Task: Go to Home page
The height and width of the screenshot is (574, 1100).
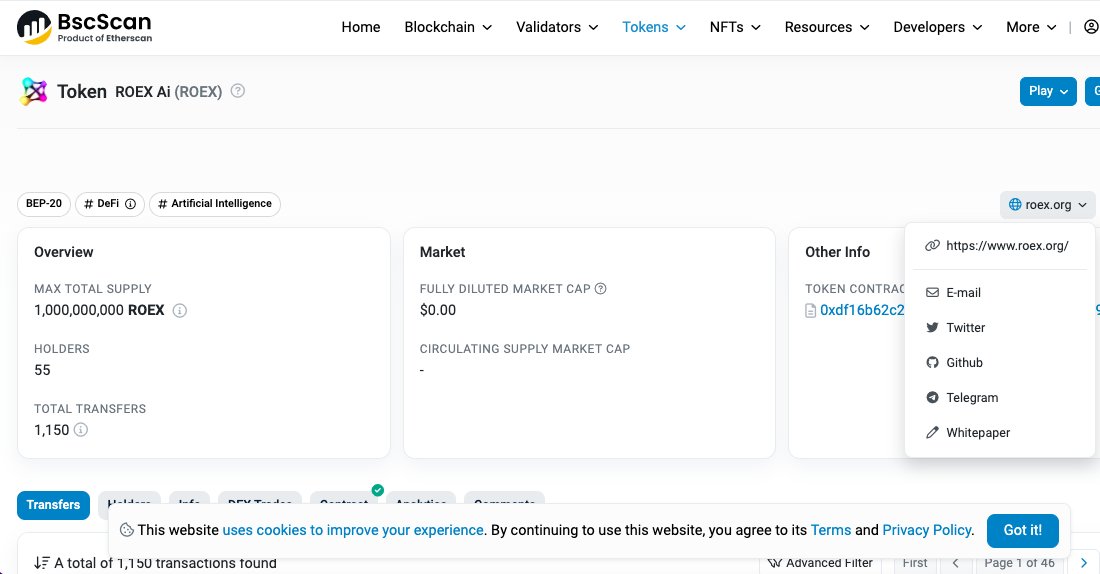Action: coord(361,27)
